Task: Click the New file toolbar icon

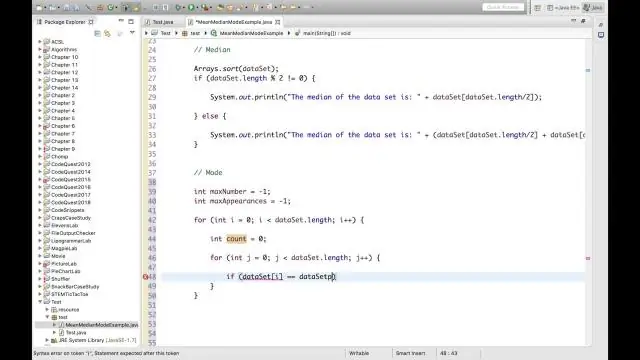Action: tap(40, 7)
